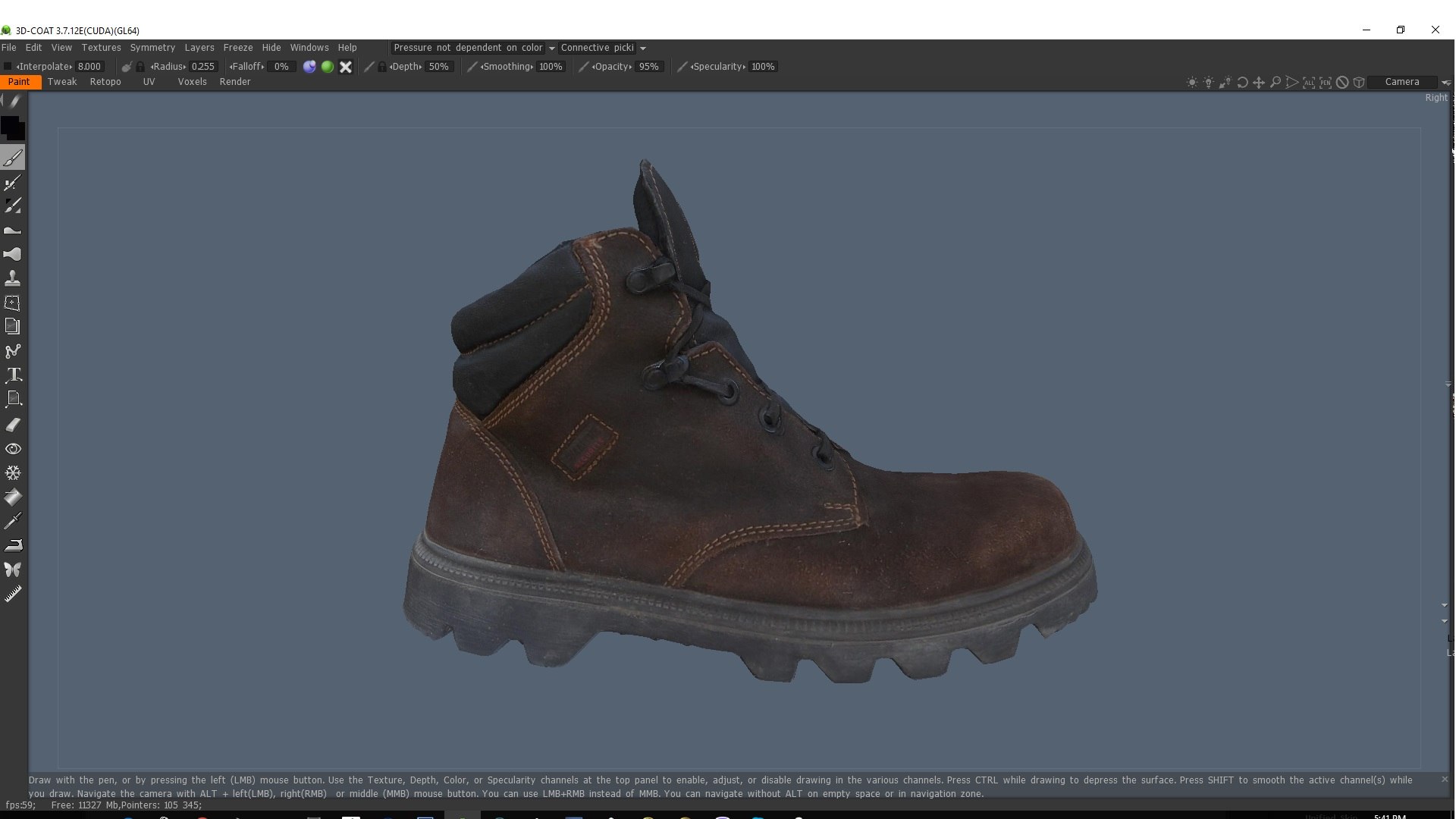Switch to the Voxels tab
1456x819 pixels.
click(192, 82)
